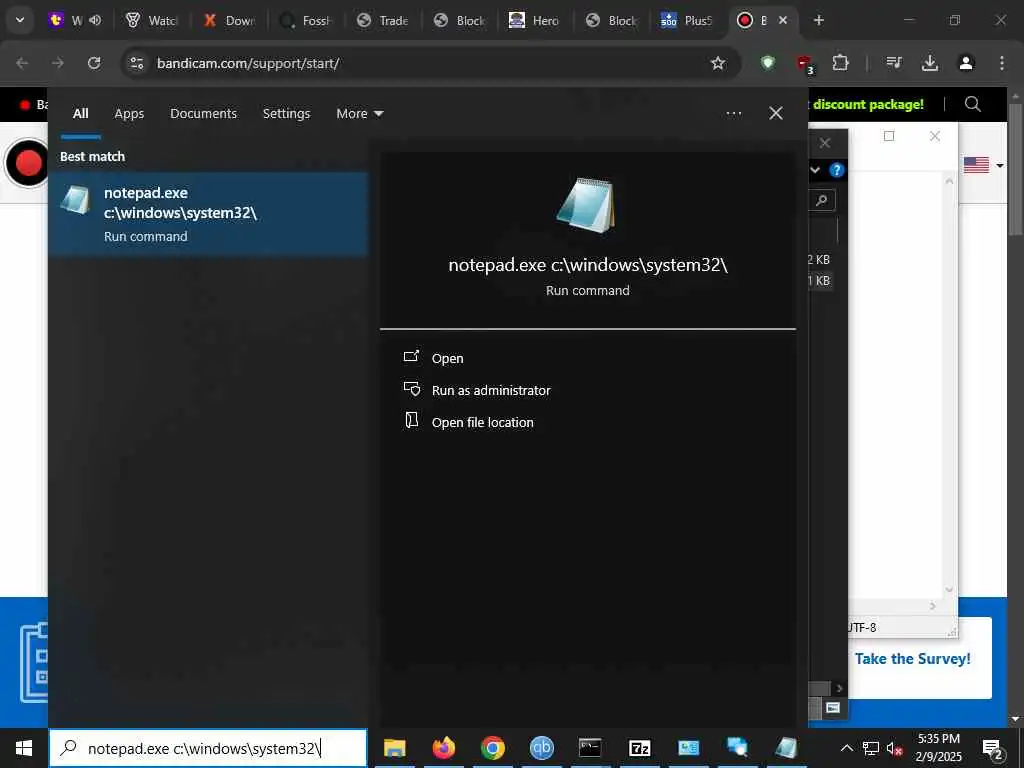Click the search magnifier in dark window

(822, 200)
